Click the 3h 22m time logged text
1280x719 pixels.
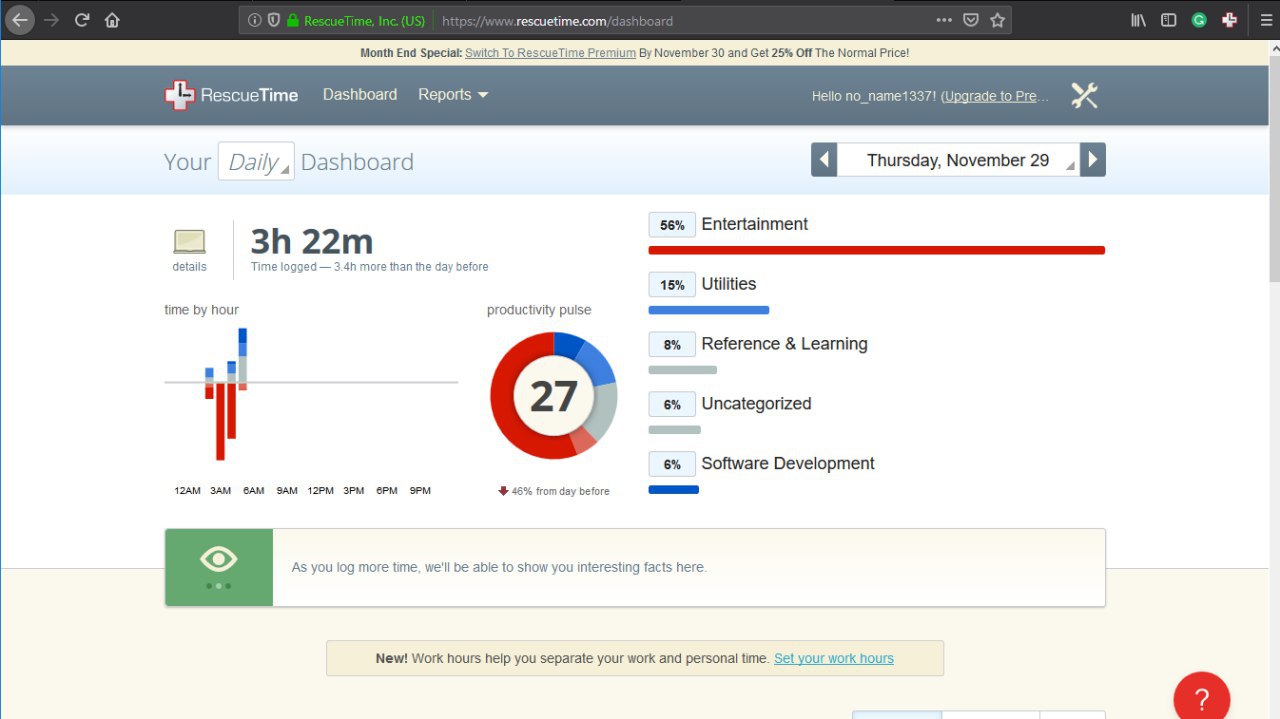click(311, 241)
